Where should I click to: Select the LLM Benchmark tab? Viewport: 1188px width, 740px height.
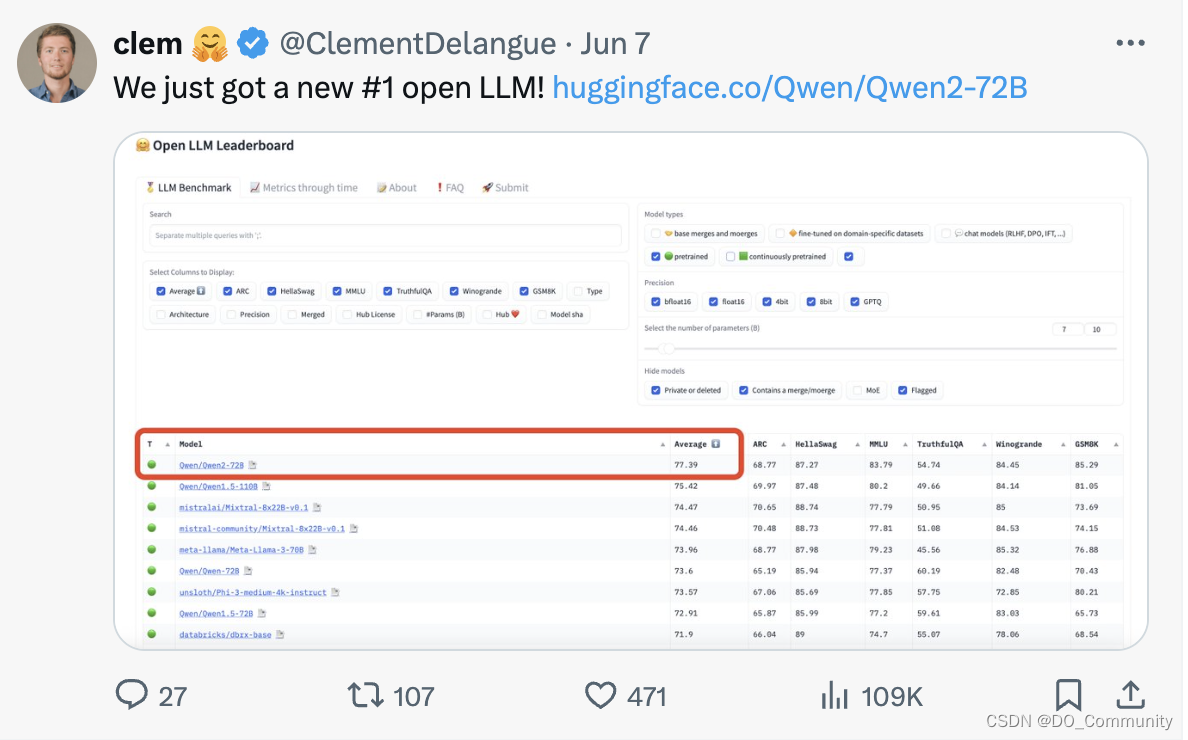coord(189,187)
